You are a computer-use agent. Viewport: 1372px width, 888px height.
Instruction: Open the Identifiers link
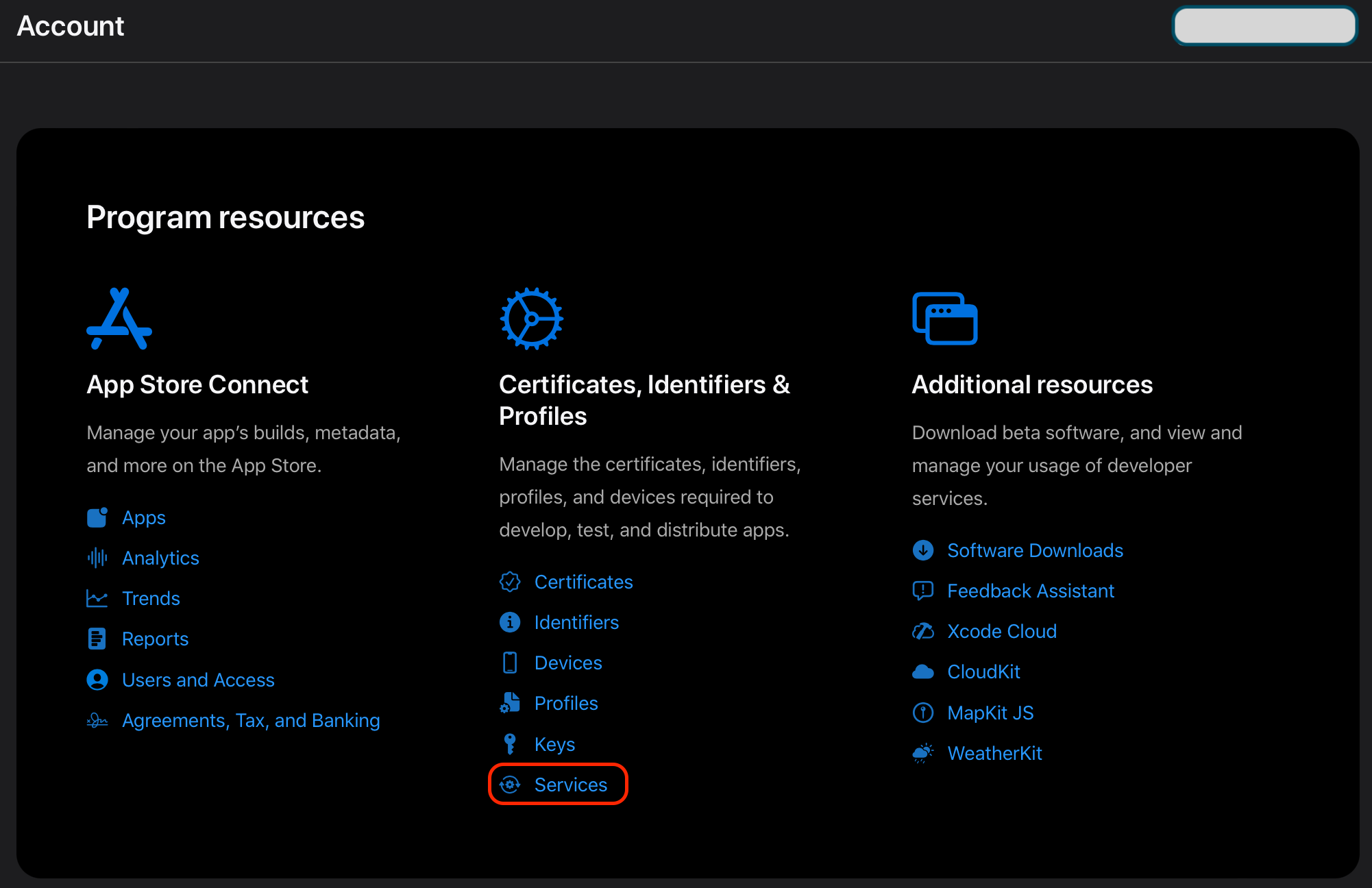576,622
